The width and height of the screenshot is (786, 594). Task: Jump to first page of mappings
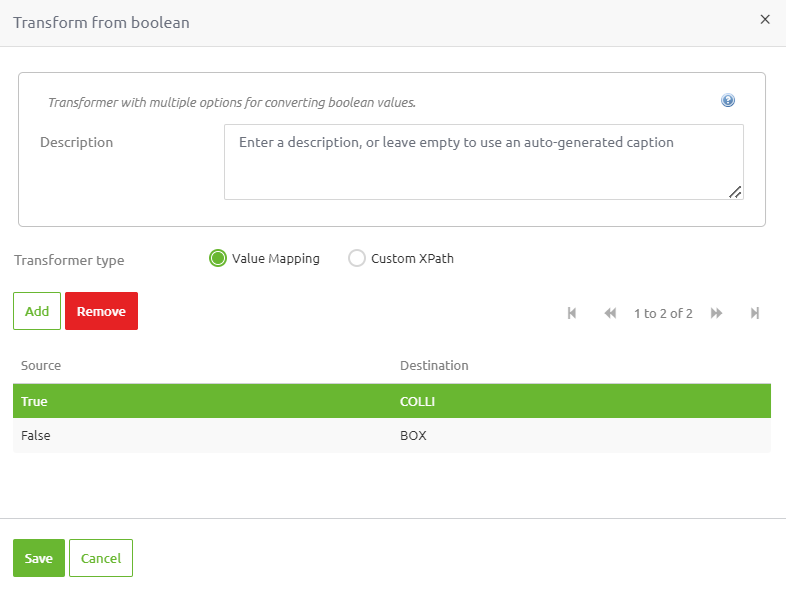[x=572, y=313]
